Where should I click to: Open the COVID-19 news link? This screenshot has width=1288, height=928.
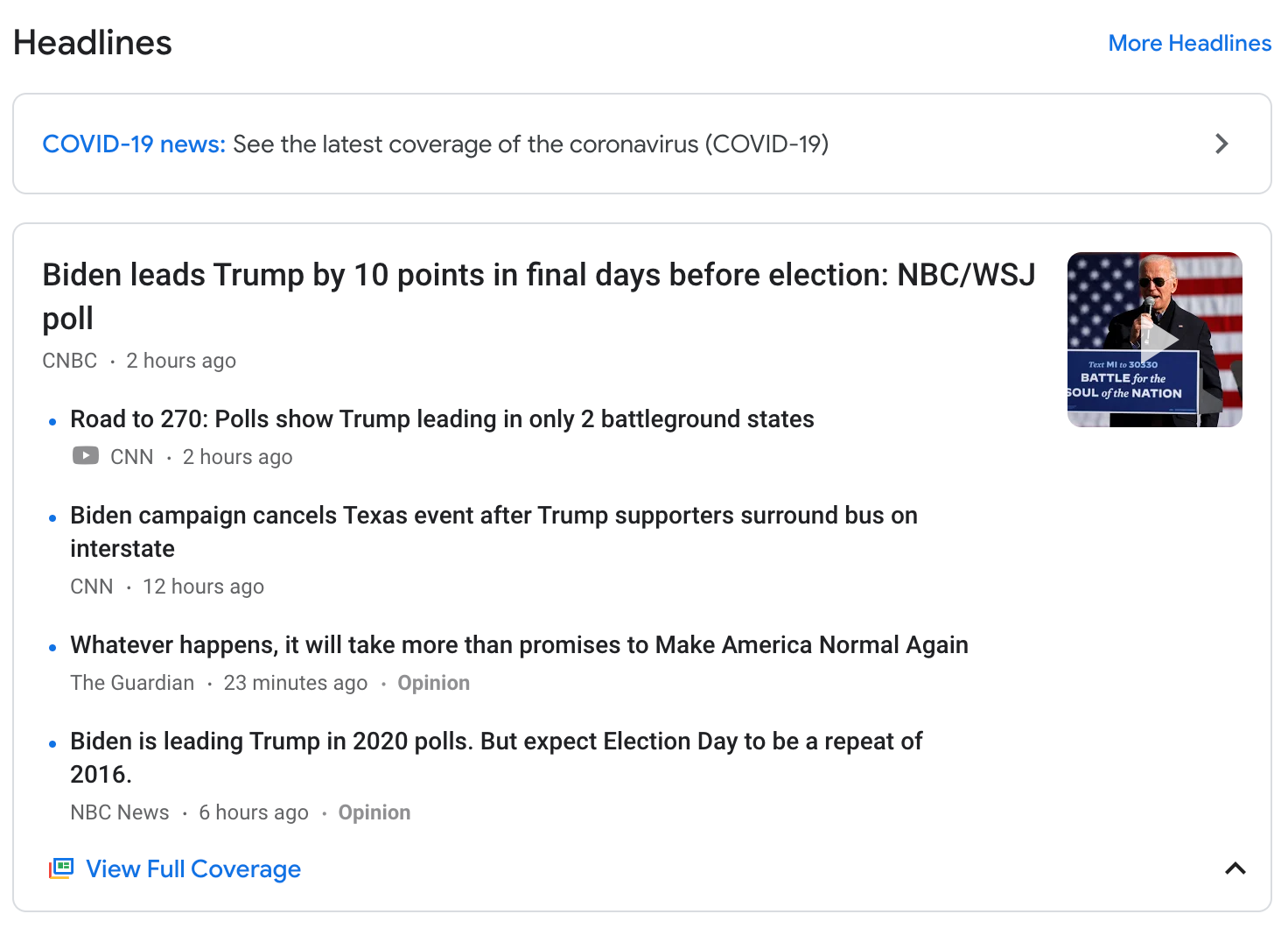pyautogui.click(x=134, y=144)
